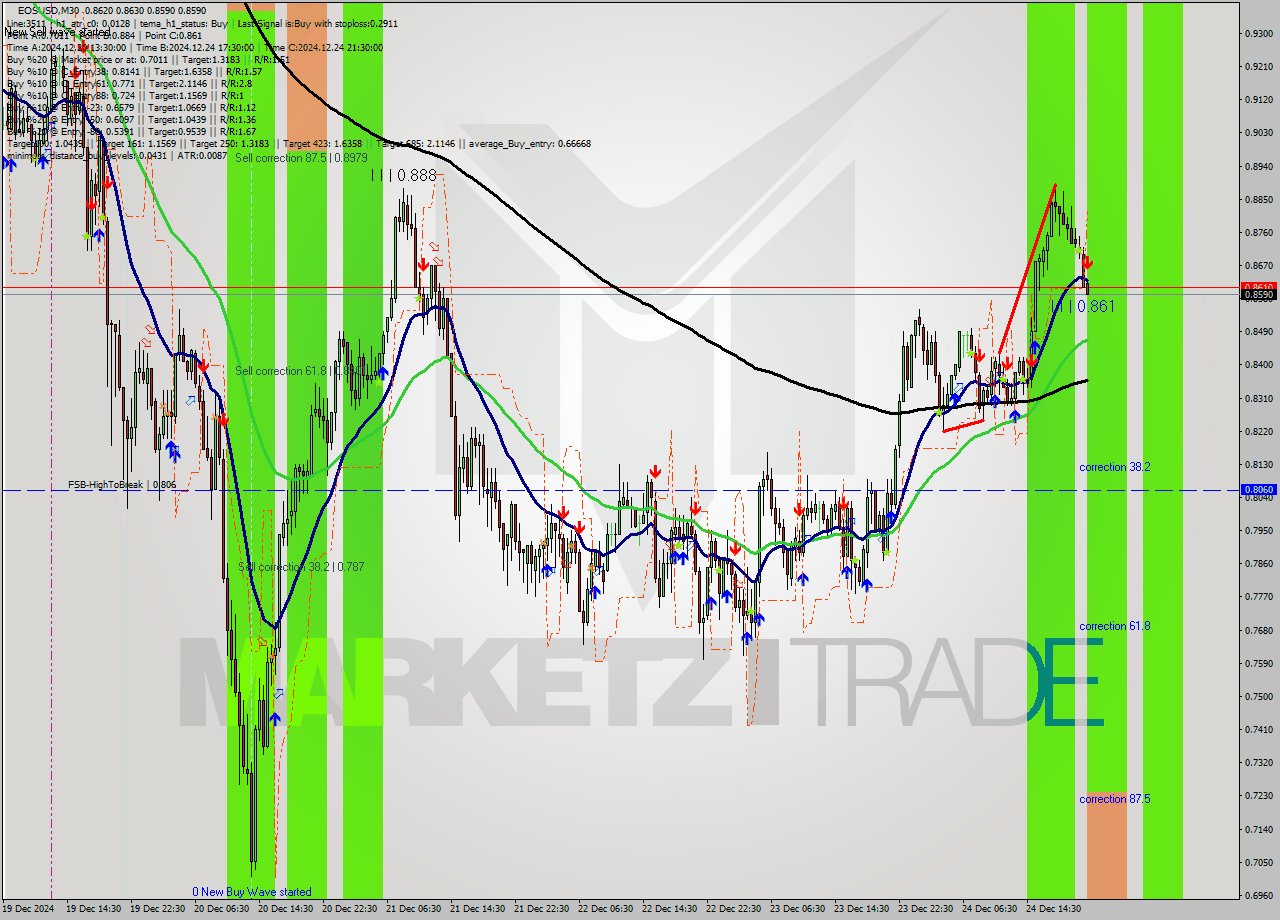The height and width of the screenshot is (920, 1280).
Task: Click the '19 Dec 2024' date label
Action: tap(28, 909)
